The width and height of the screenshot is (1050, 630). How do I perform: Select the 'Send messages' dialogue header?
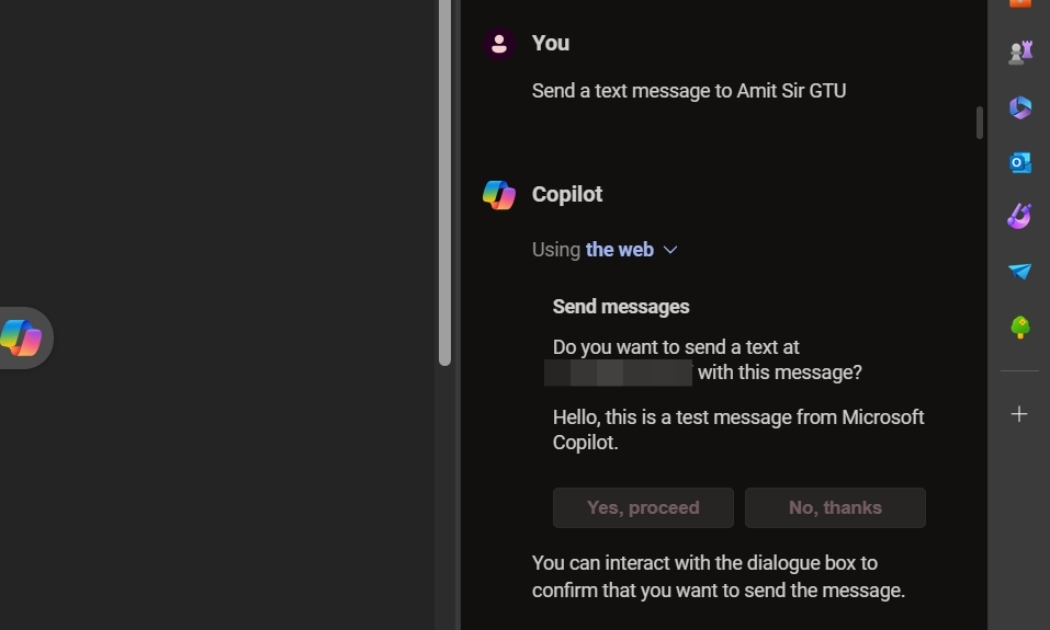click(620, 306)
